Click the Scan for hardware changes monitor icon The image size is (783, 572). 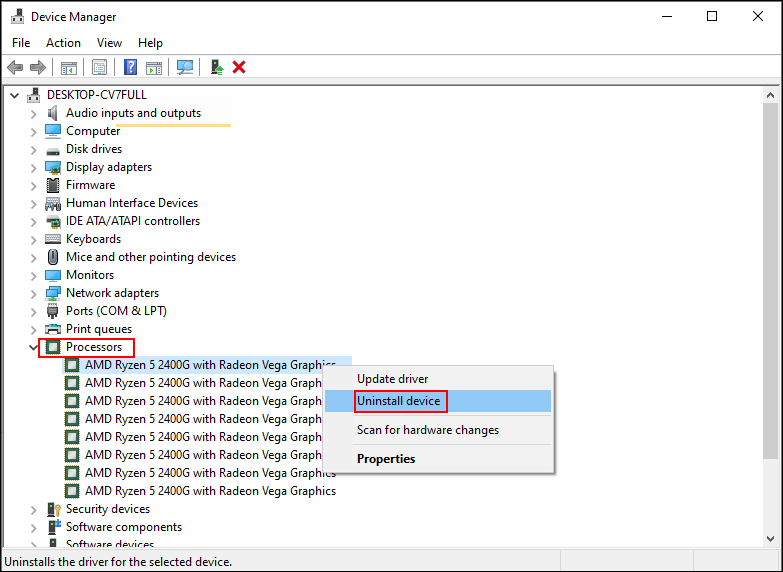185,67
